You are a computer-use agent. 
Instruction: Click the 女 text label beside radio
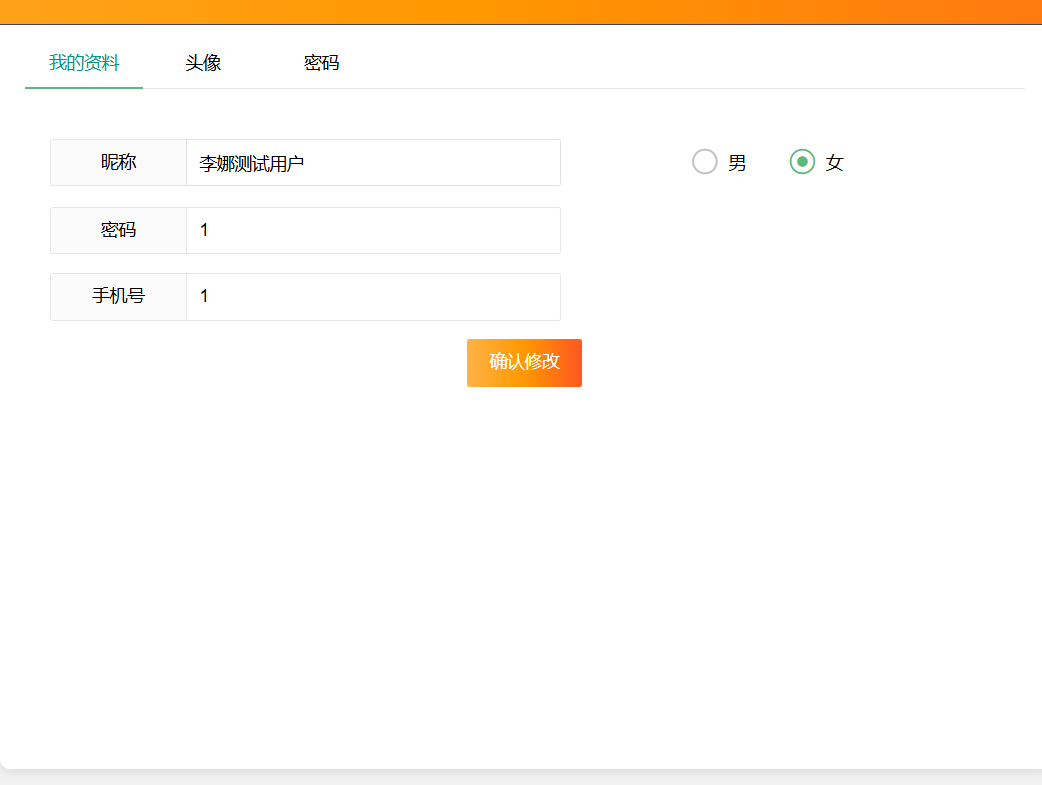point(835,163)
